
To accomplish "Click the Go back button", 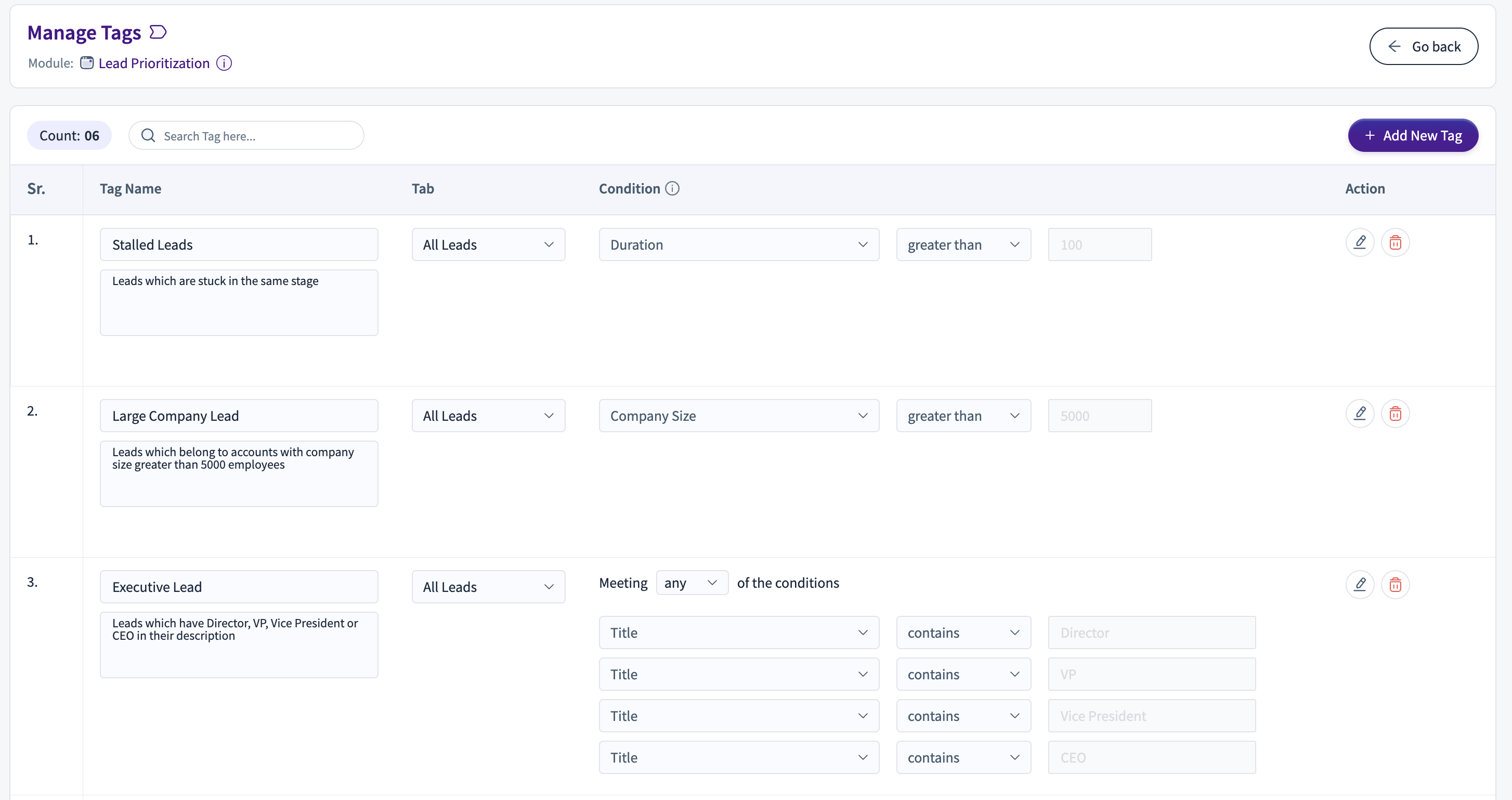I will tap(1424, 46).
